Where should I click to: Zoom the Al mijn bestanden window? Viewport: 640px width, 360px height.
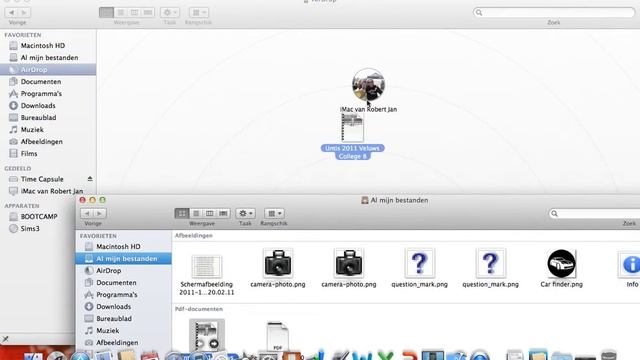(102, 200)
